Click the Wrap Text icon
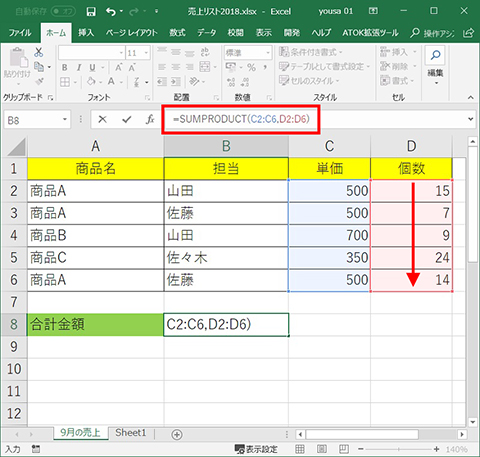This screenshot has height=457, width=480. tap(205, 52)
